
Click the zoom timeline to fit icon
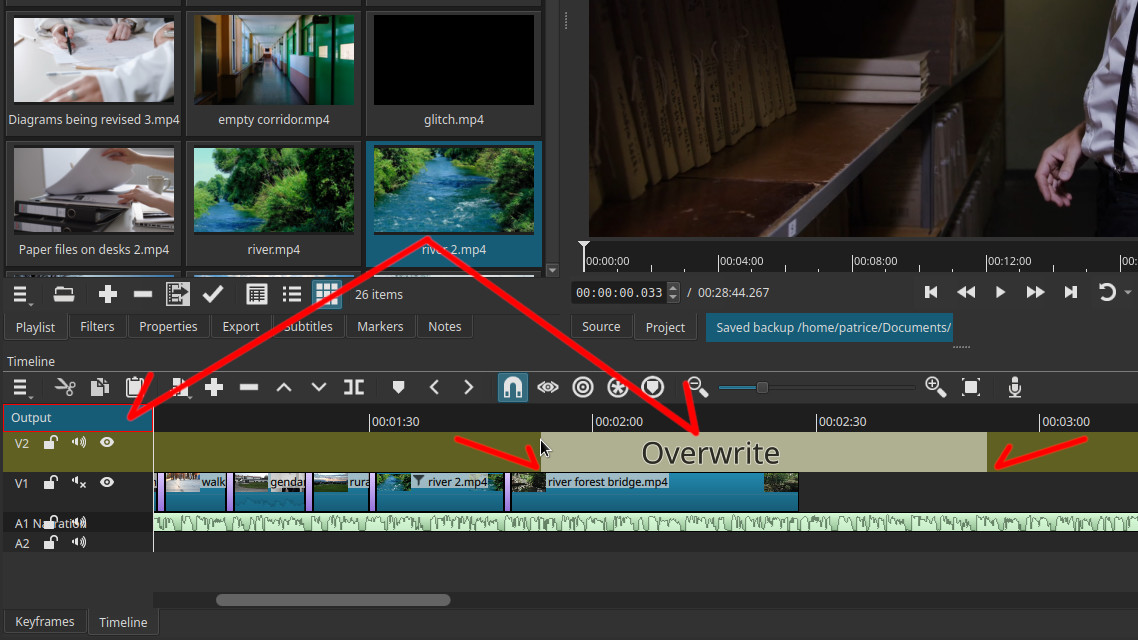click(x=970, y=387)
